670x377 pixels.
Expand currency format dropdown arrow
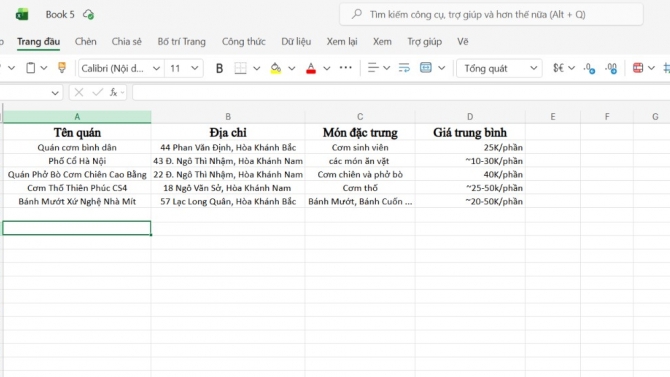coord(571,68)
